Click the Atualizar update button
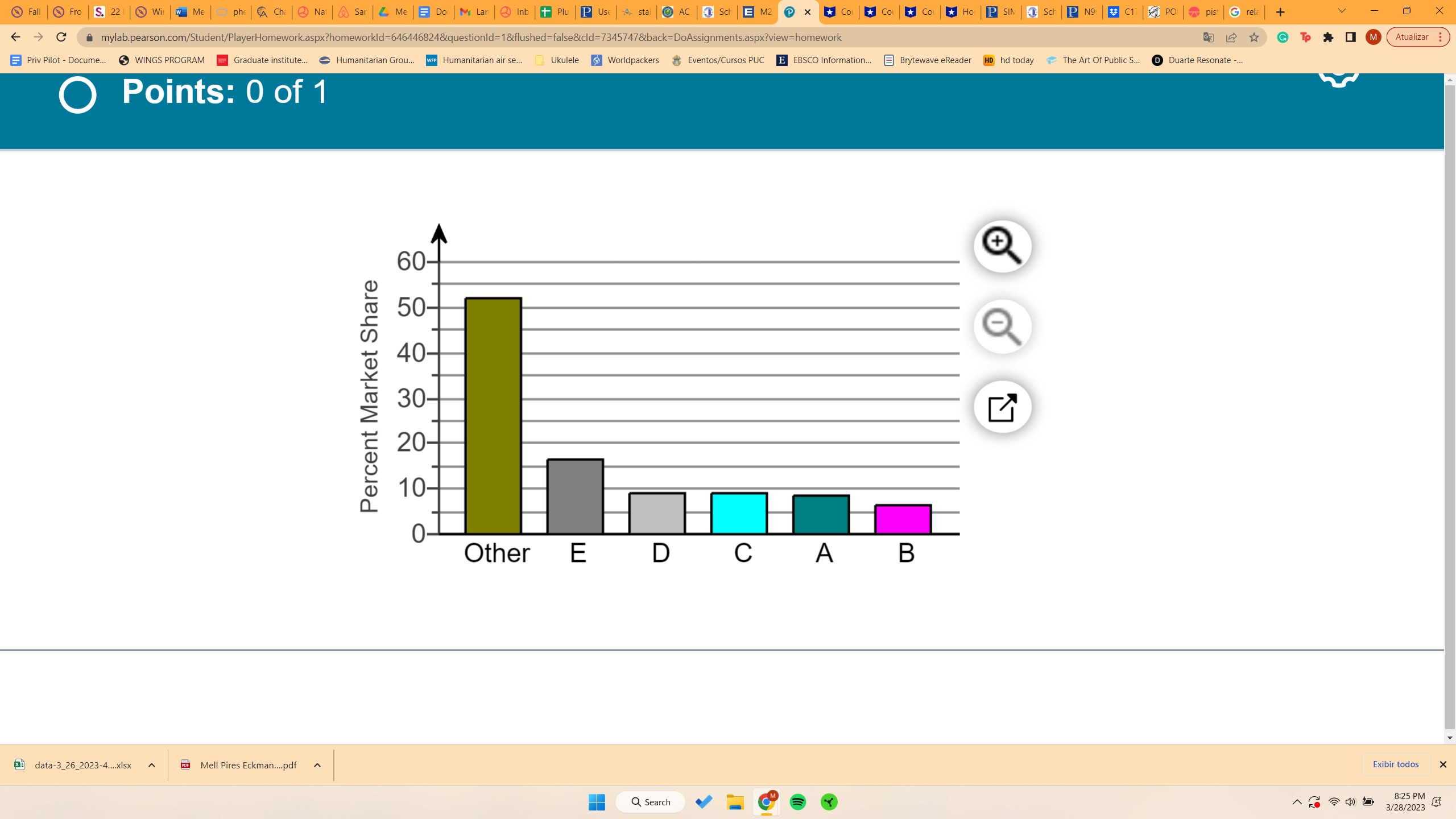The height and width of the screenshot is (819, 1456). point(1412,38)
